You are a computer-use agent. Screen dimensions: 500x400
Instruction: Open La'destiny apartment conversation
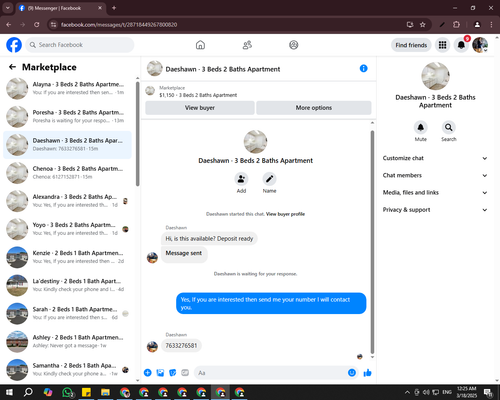click(x=67, y=285)
